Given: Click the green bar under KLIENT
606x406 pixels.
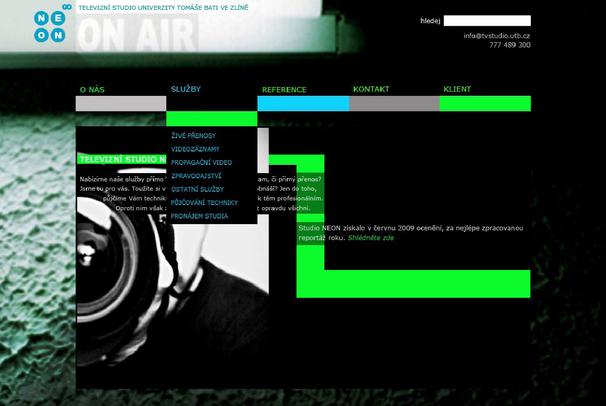Looking at the screenshot, I should (485, 104).
